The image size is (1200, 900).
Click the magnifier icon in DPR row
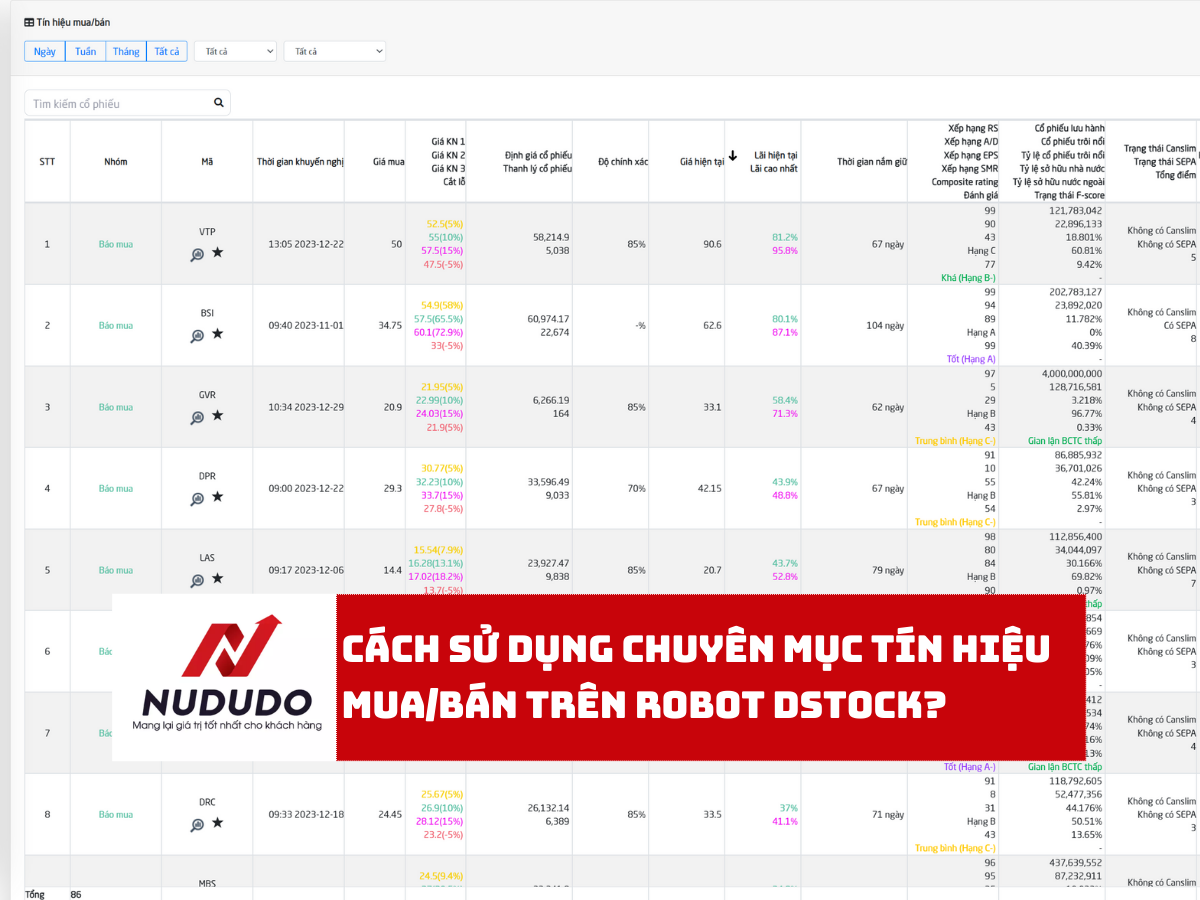197,498
